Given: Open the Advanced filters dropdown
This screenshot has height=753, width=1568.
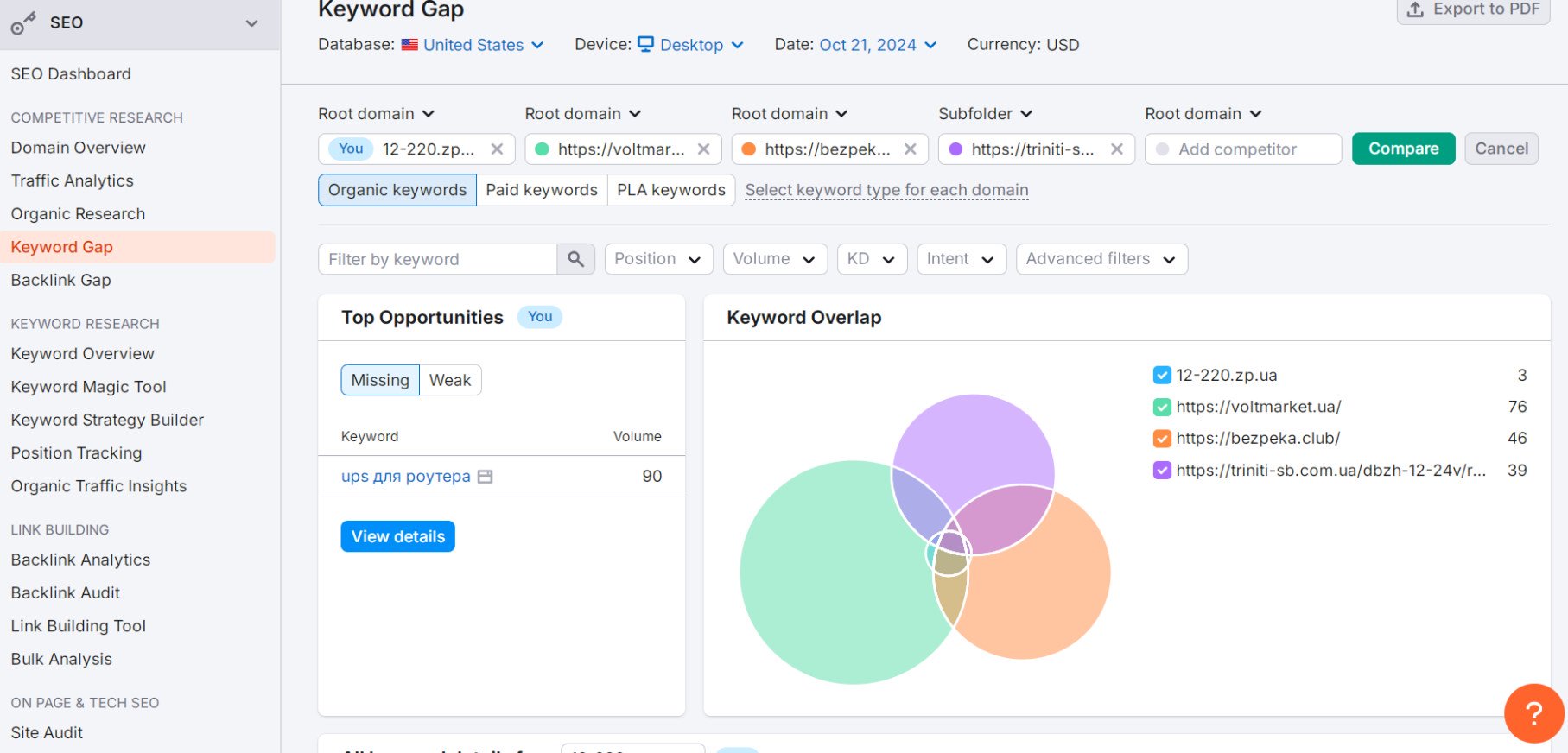Looking at the screenshot, I should click(1101, 259).
